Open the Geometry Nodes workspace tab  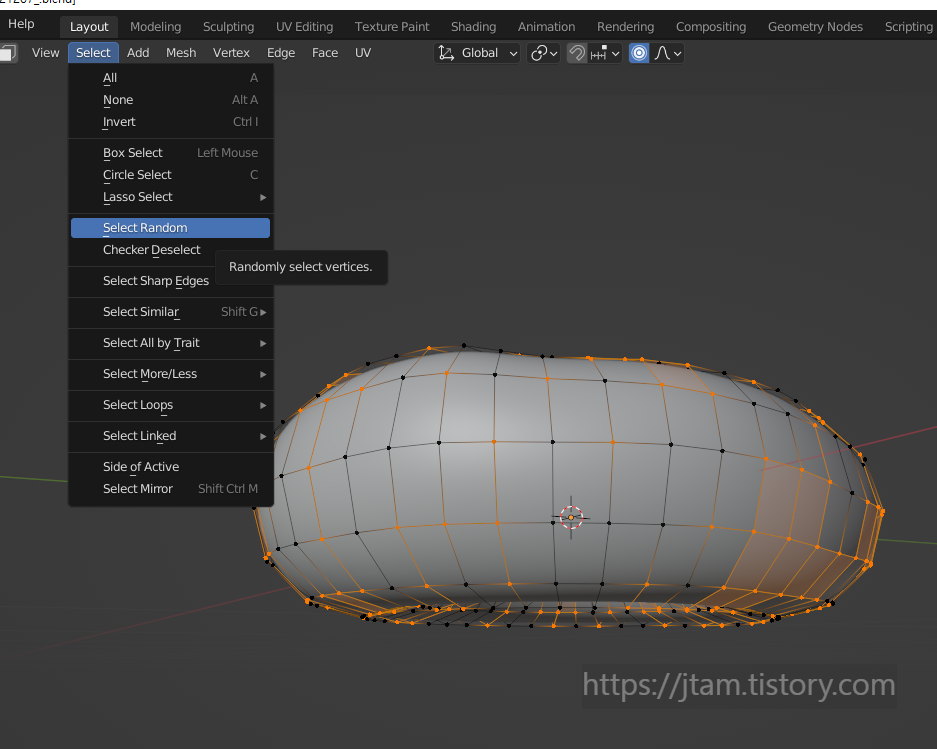(815, 27)
